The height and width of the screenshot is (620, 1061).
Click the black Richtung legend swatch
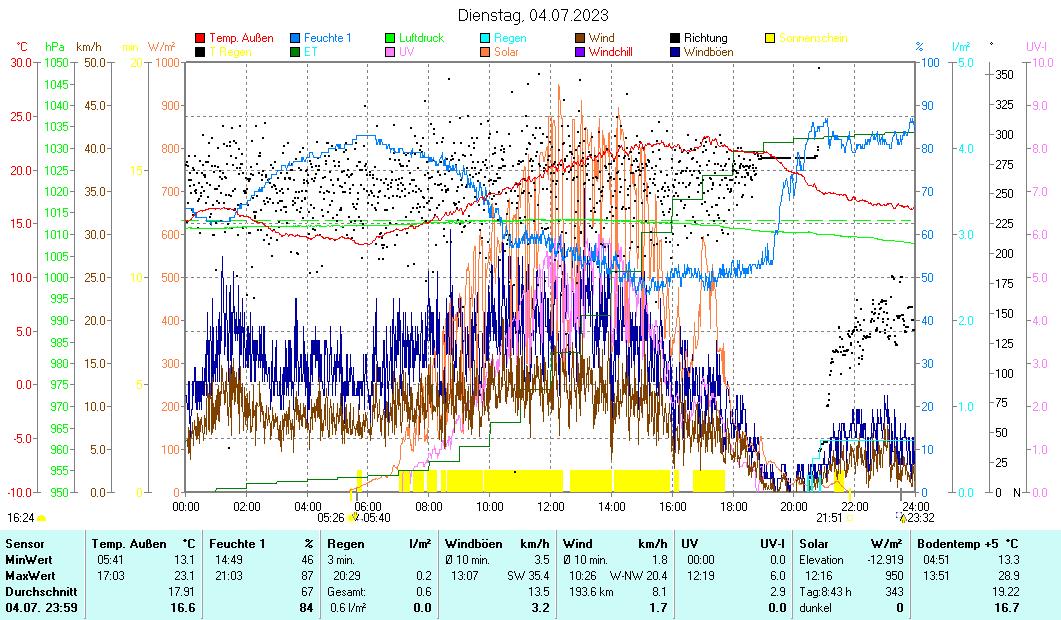675,39
